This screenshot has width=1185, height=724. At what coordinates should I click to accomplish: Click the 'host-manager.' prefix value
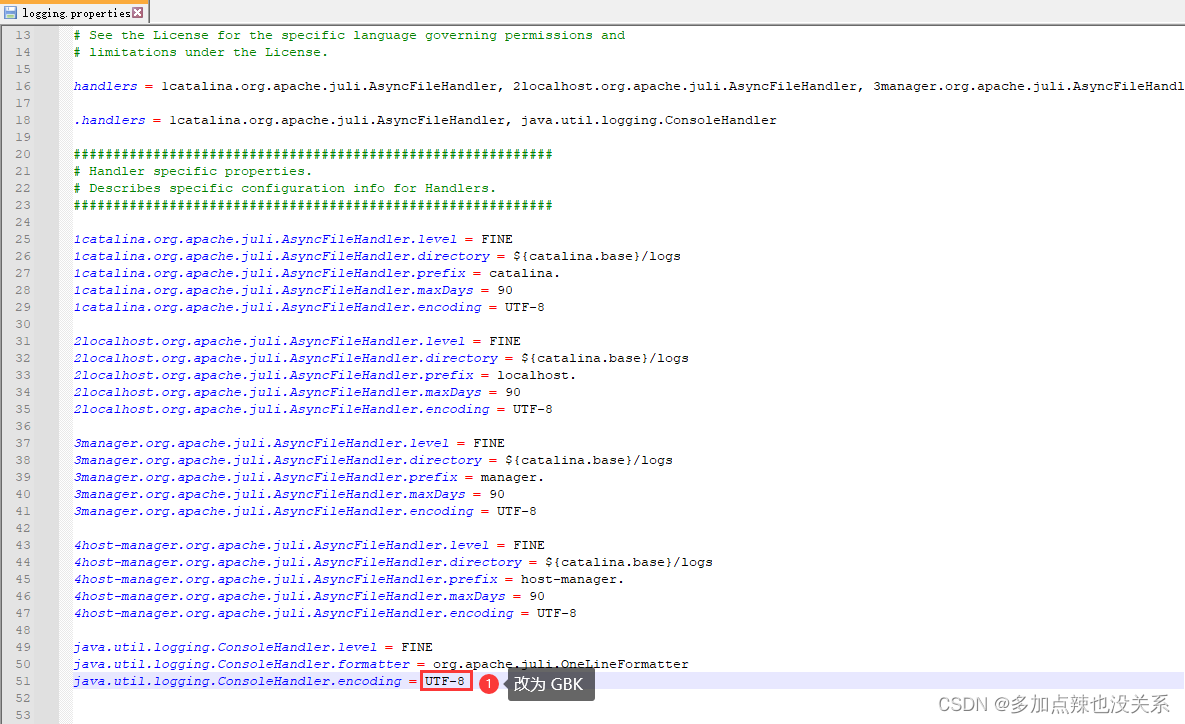click(573, 579)
